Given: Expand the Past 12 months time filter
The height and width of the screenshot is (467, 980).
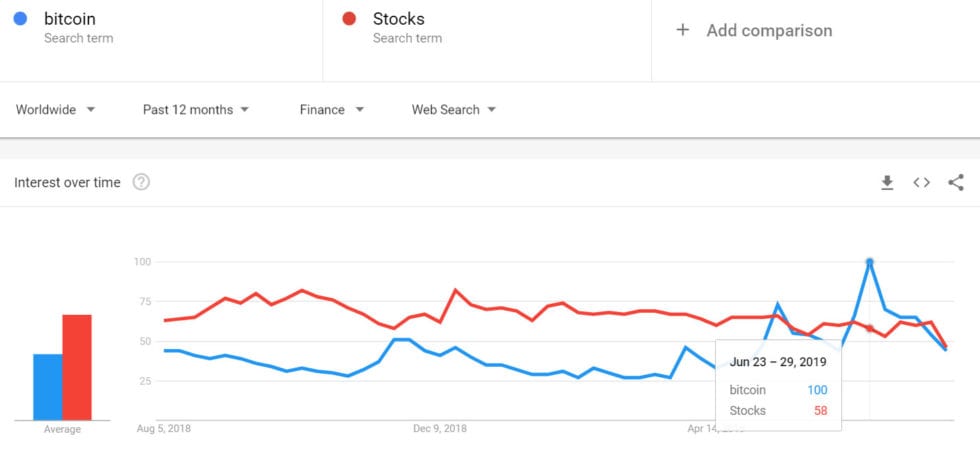Looking at the screenshot, I should click(196, 110).
